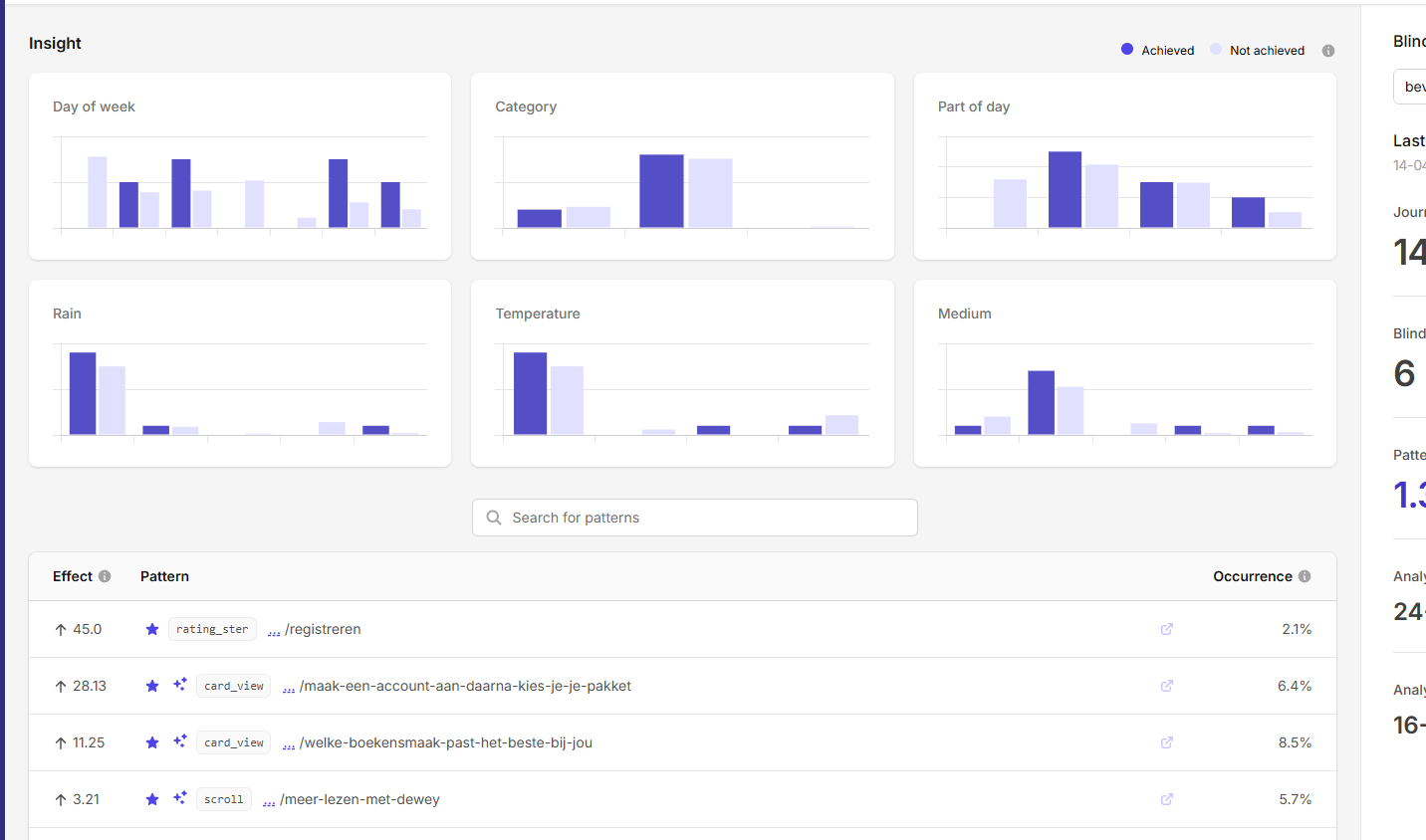Click the sparkle icon in the /meer-lezen-met-dewey row
The width and height of the screenshot is (1426, 840).
pos(180,798)
